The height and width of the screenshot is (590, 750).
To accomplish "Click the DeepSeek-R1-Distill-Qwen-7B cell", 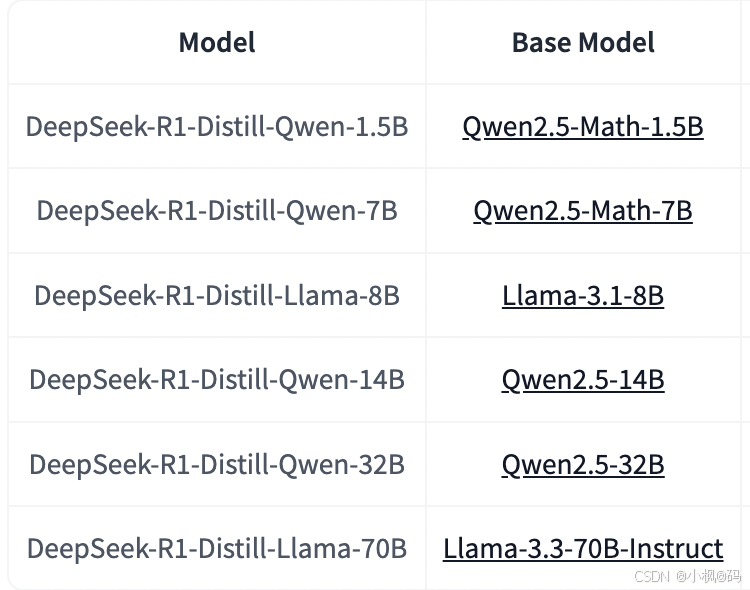I will (x=217, y=212).
